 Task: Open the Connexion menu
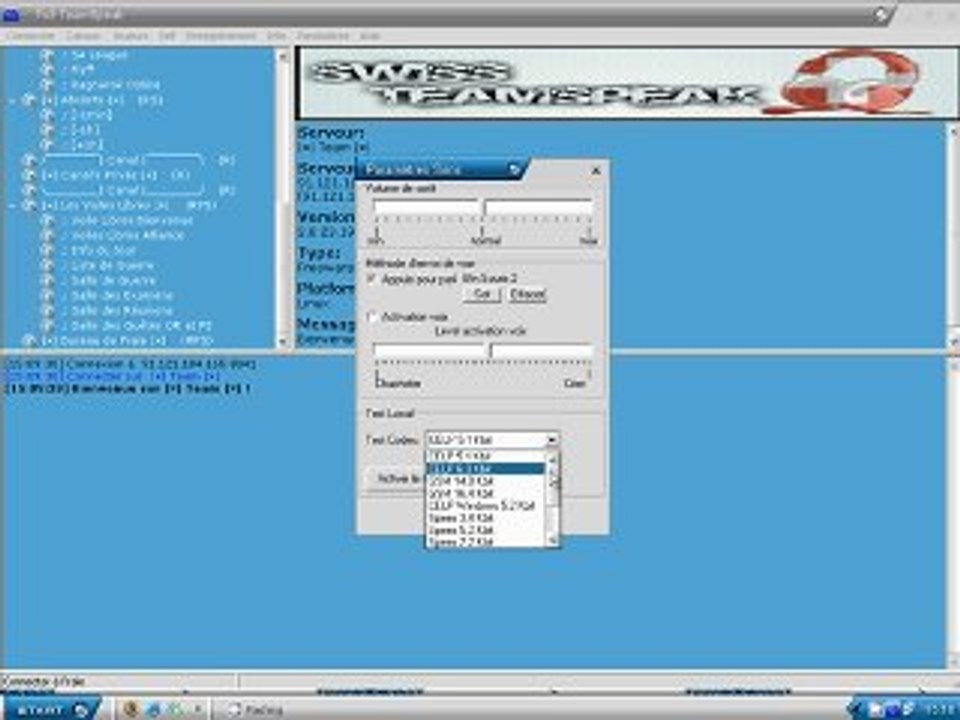point(30,36)
